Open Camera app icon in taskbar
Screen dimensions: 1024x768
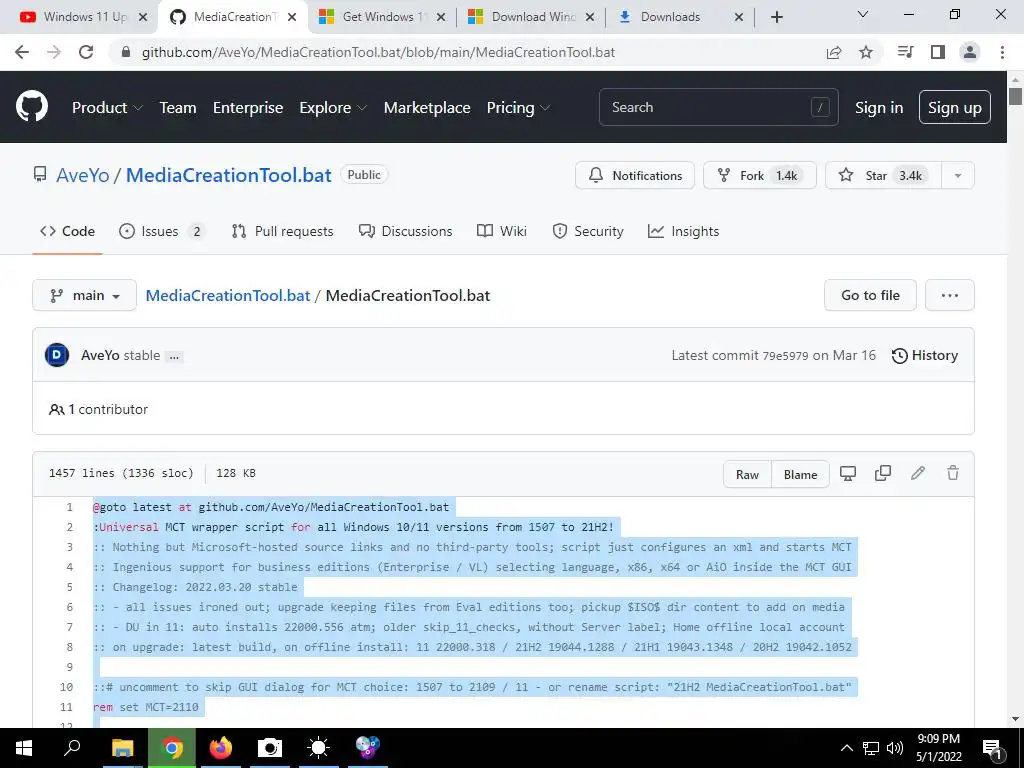pos(270,748)
